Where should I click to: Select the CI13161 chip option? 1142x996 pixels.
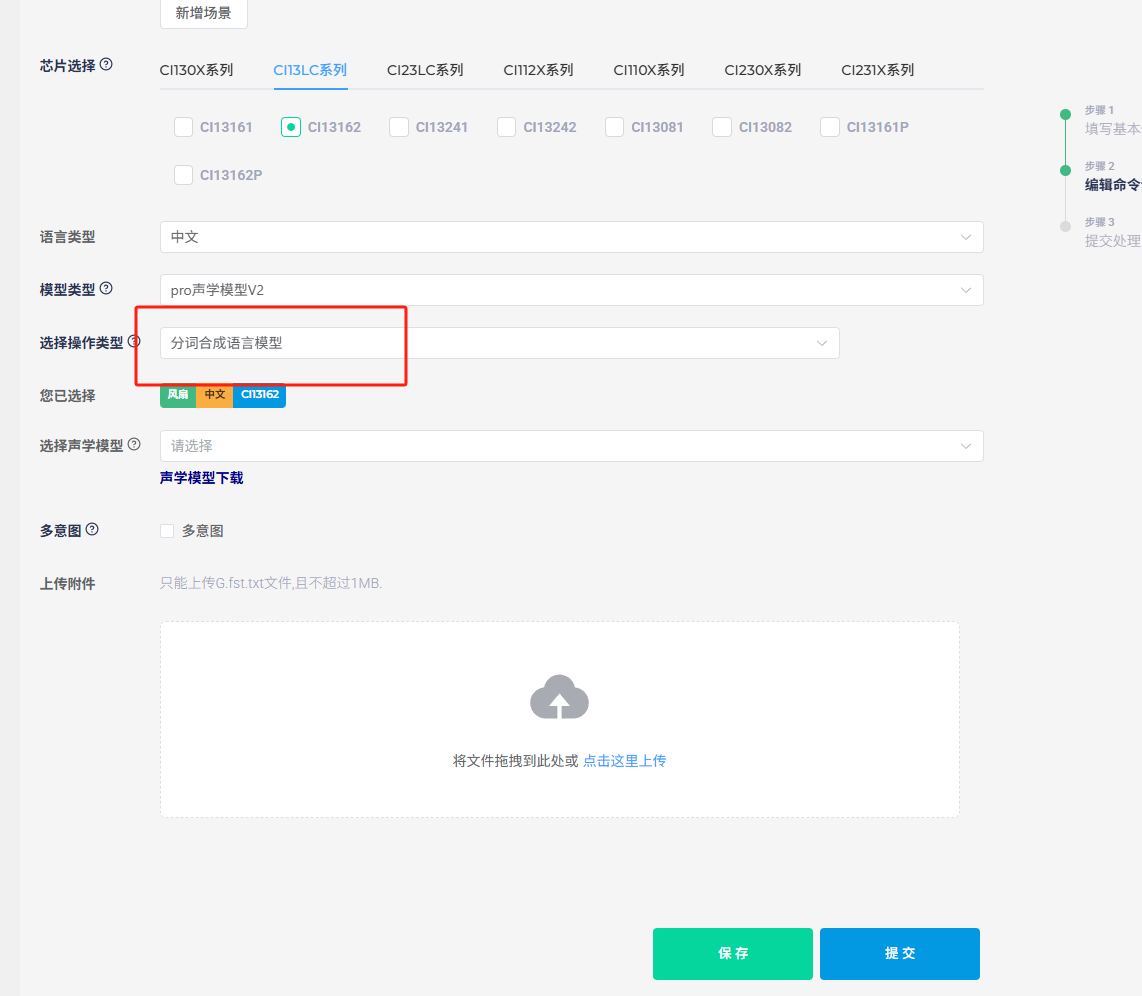click(184, 127)
